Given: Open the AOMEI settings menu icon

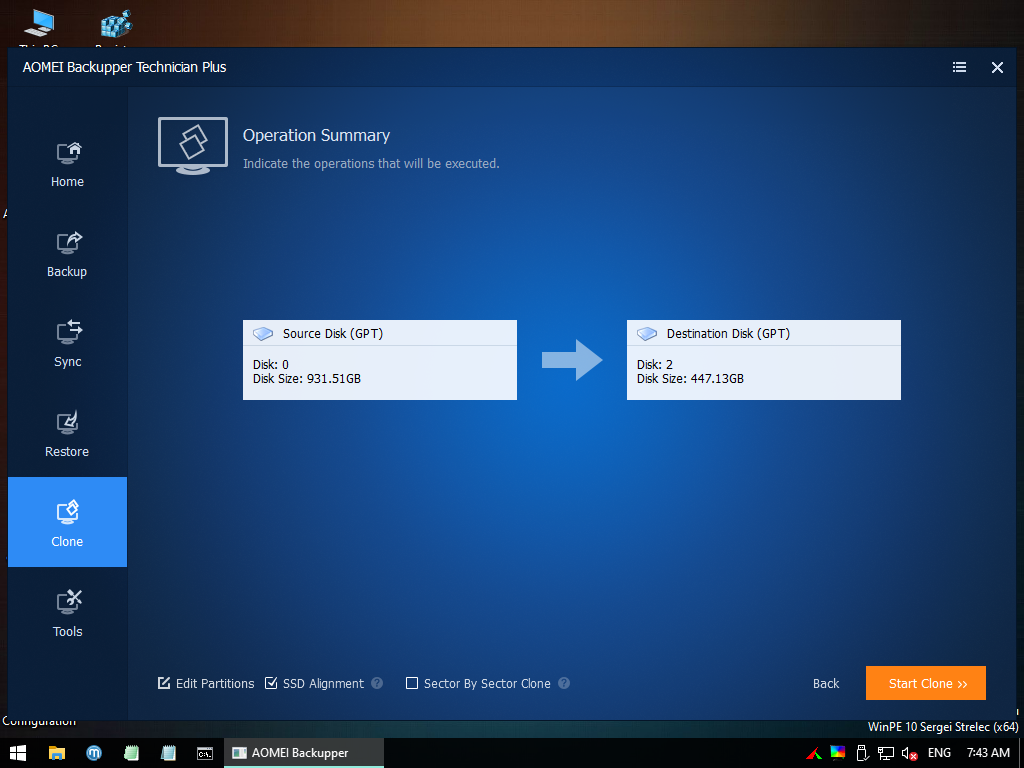Looking at the screenshot, I should click(x=959, y=67).
